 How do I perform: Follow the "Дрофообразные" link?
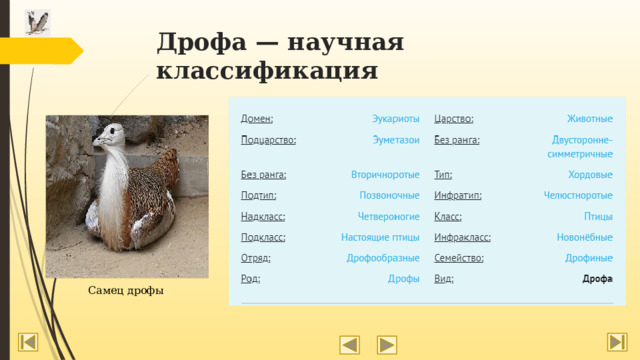pos(383,258)
